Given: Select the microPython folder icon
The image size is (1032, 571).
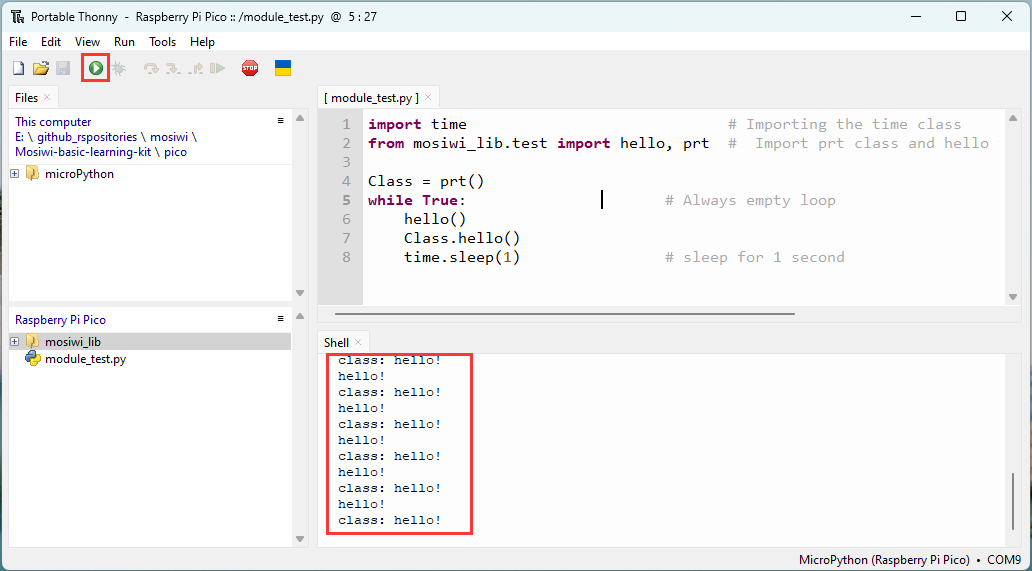Looking at the screenshot, I should [32, 174].
